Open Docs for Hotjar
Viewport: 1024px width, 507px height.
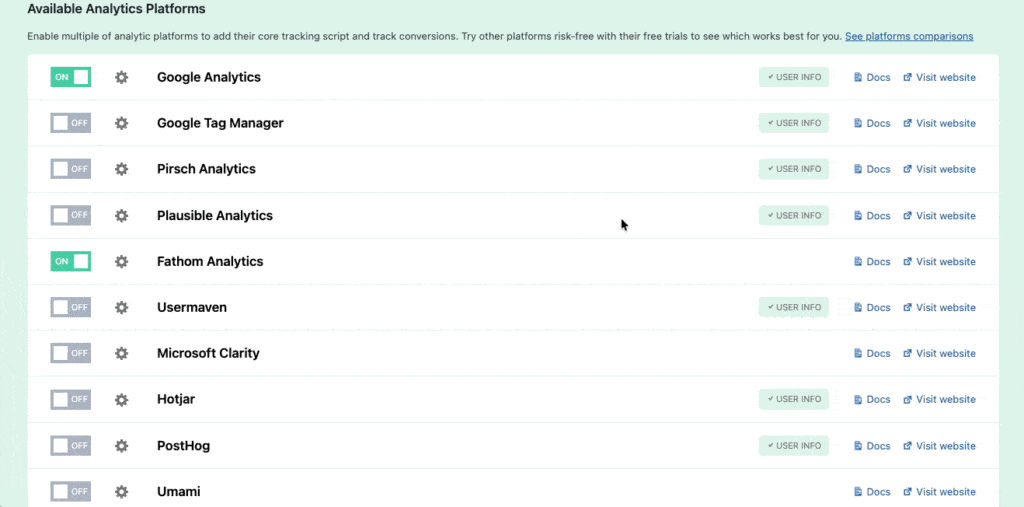pos(872,399)
